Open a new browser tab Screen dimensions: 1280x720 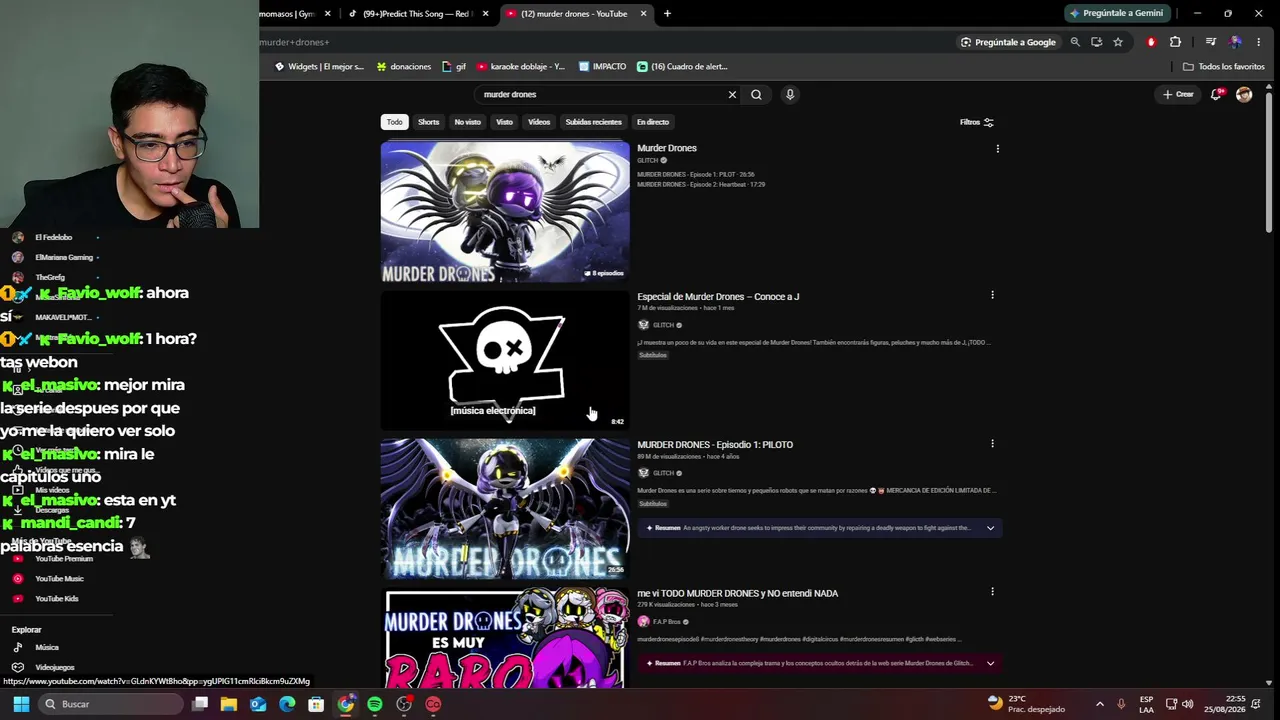667,14
